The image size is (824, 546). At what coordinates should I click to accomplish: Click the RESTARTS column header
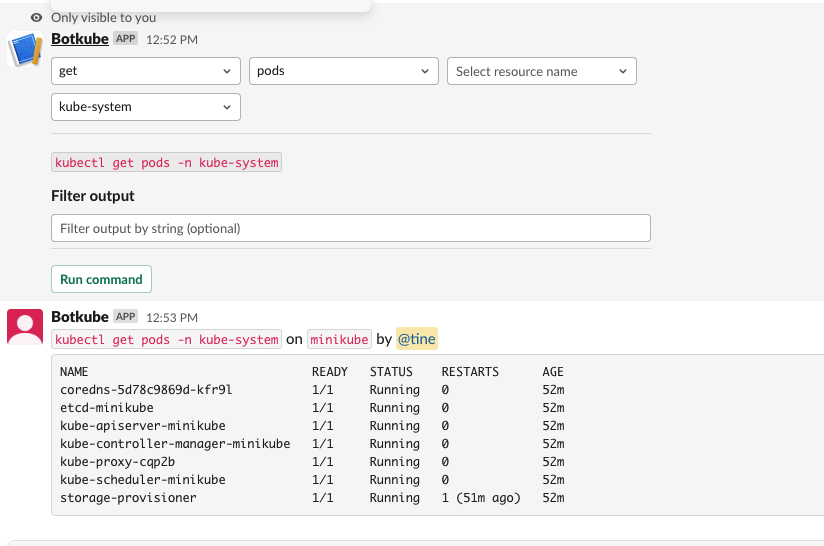coord(470,372)
